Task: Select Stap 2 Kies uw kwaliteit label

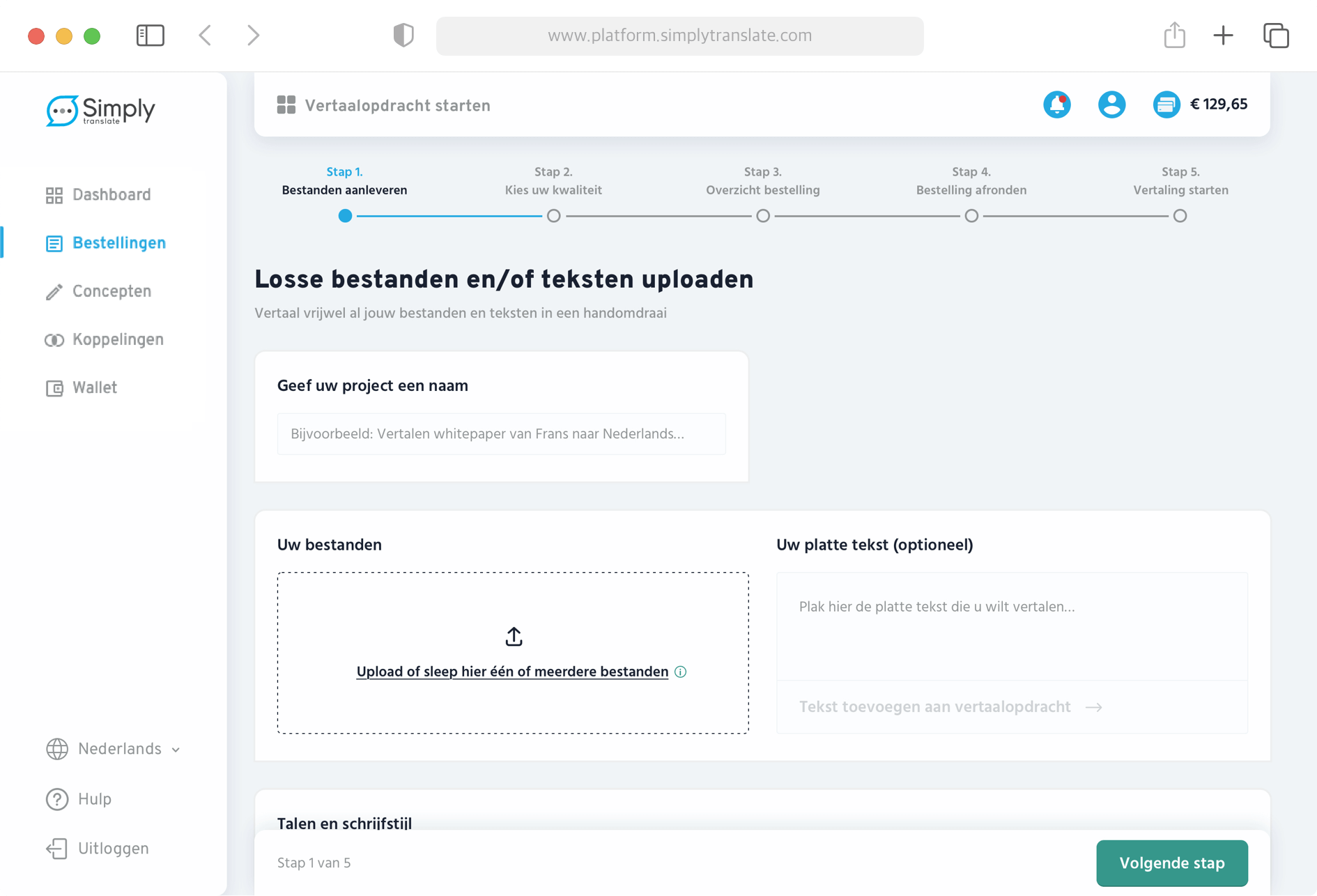Action: [x=553, y=181]
